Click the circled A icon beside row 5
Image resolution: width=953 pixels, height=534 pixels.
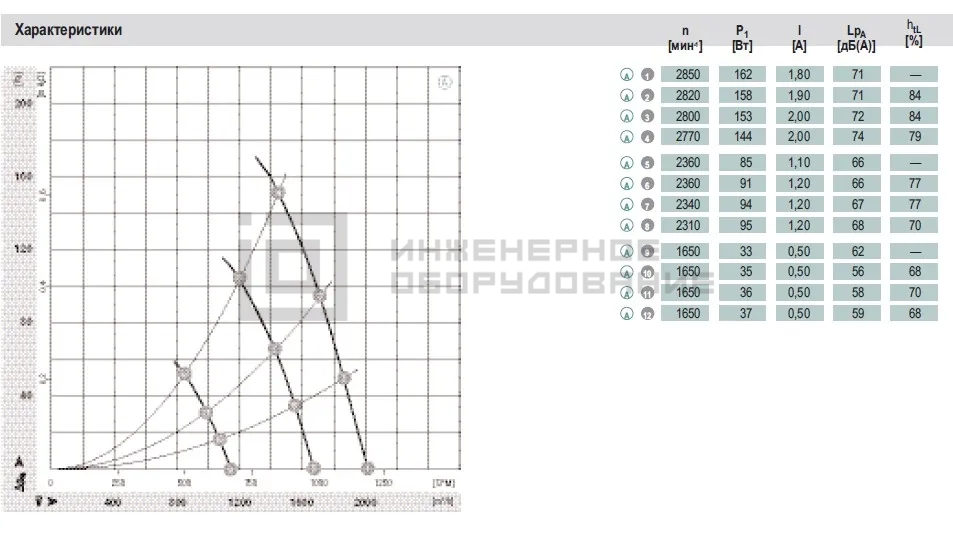coord(627,163)
